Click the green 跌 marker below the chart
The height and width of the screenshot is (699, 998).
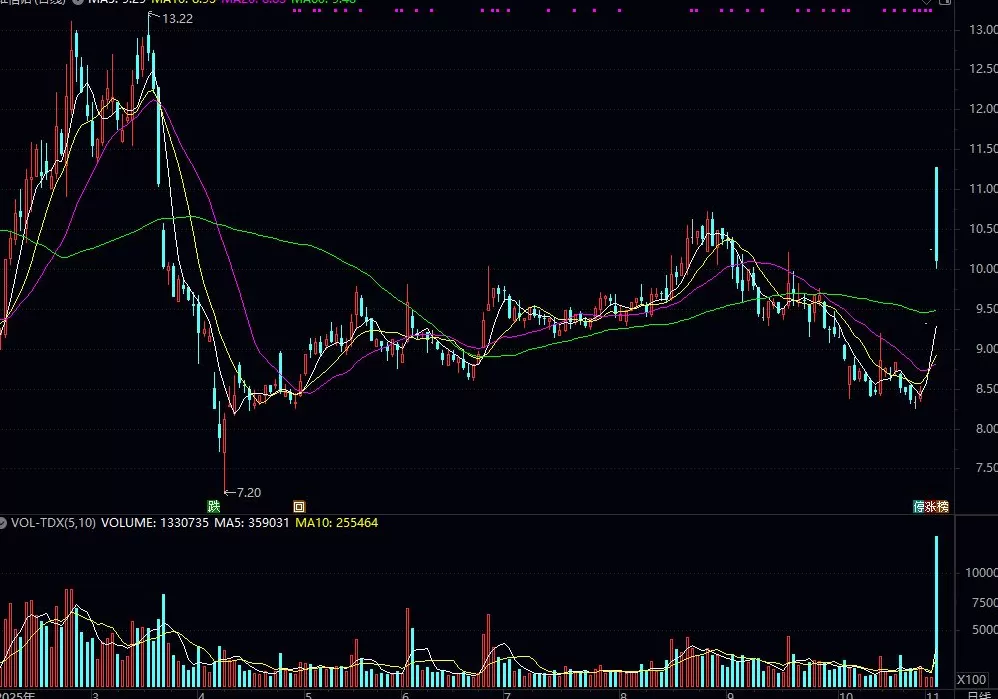pos(212,506)
